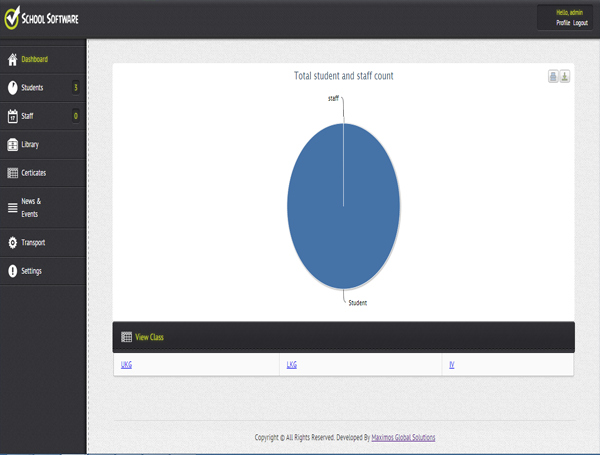Click the Dashboard home icon
This screenshot has height=455, width=600.
click(12, 59)
